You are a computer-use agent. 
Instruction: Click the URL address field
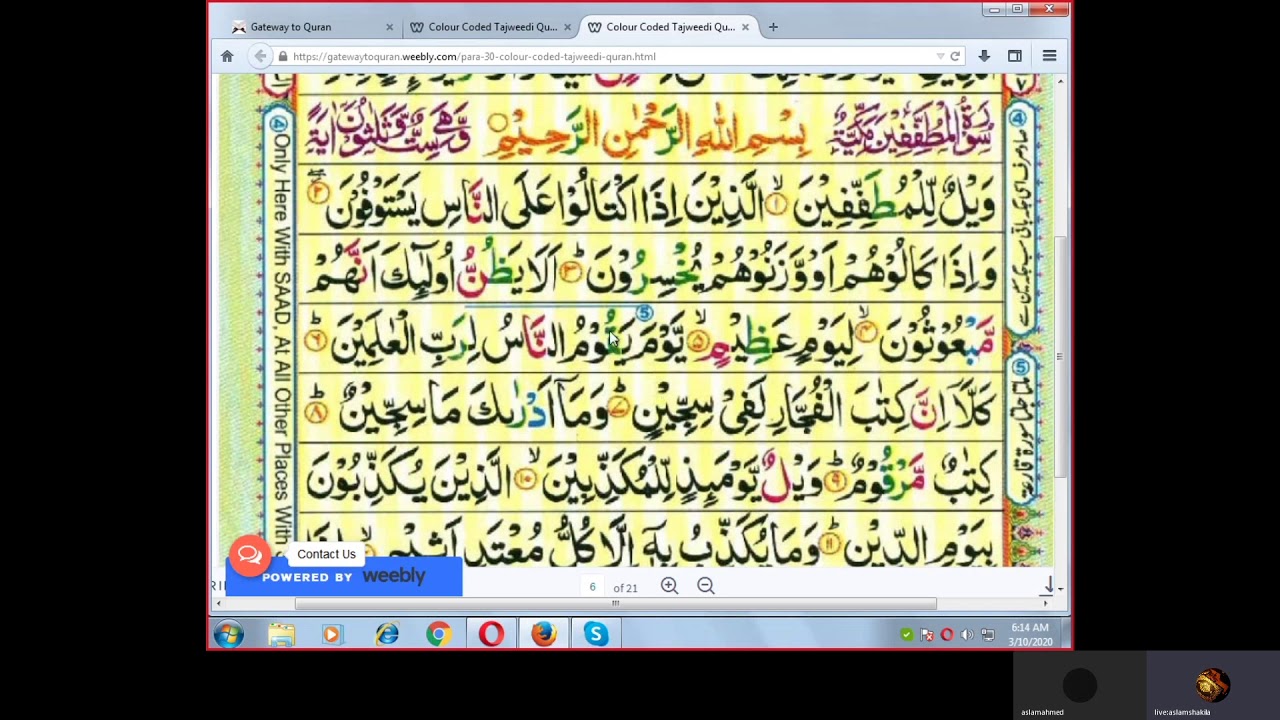(610, 56)
